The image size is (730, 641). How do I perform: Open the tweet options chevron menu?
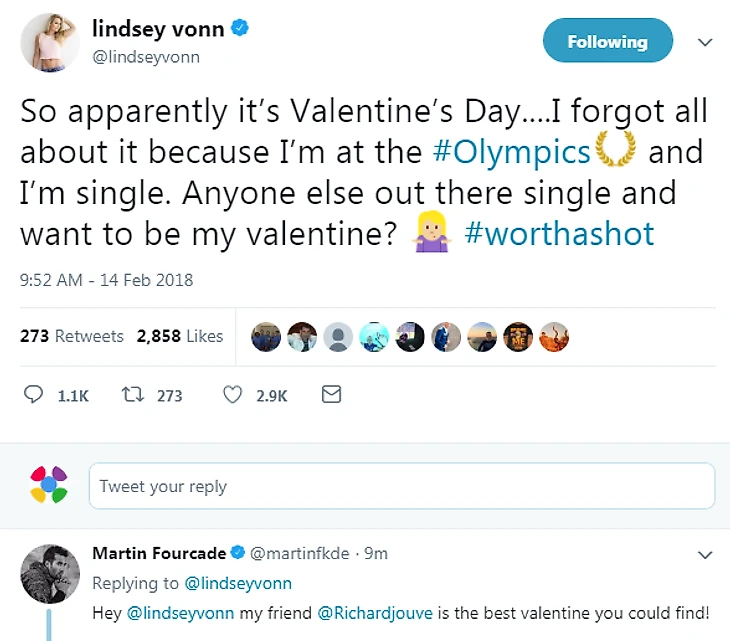click(704, 43)
